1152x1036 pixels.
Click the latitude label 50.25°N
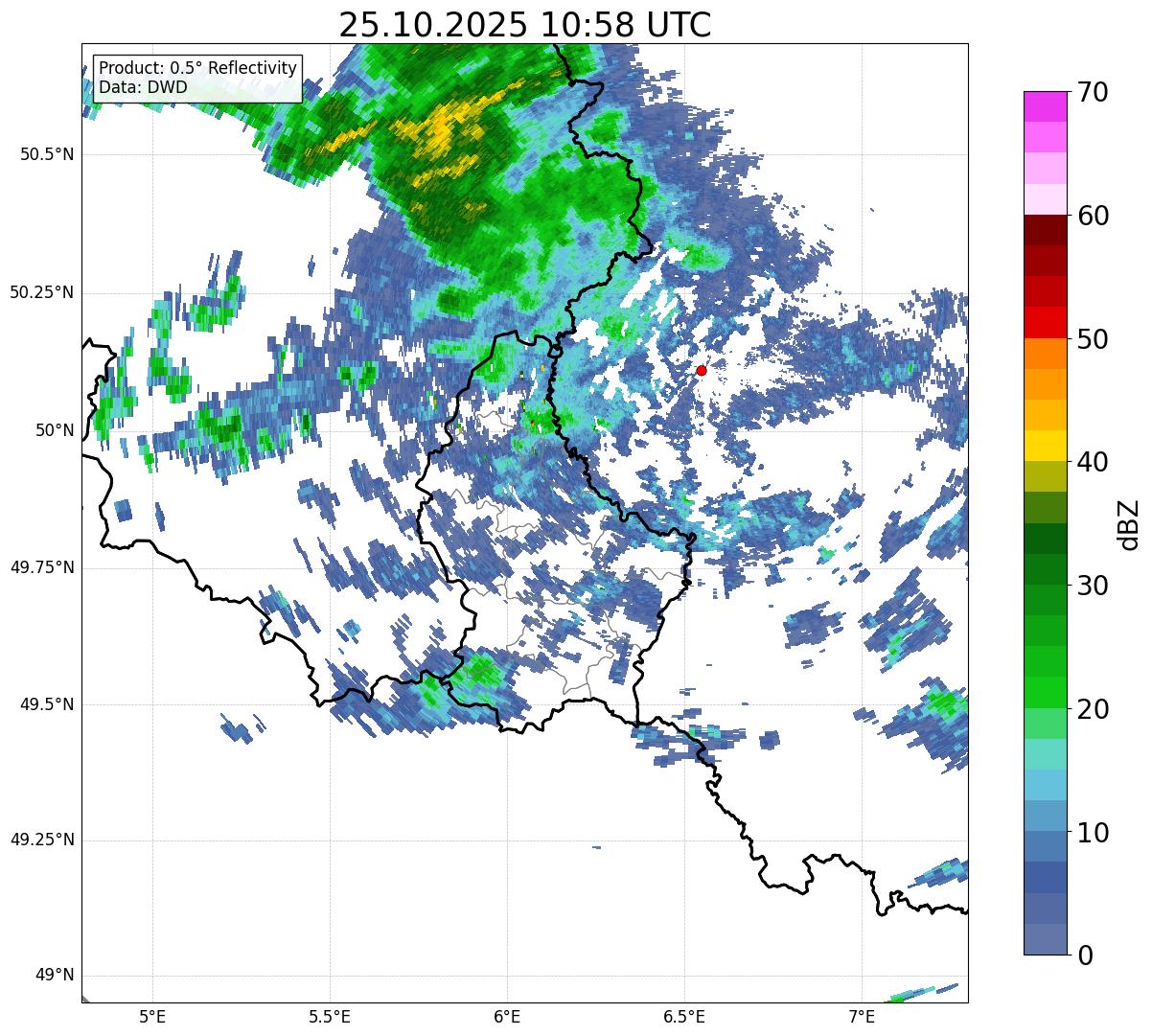42,292
